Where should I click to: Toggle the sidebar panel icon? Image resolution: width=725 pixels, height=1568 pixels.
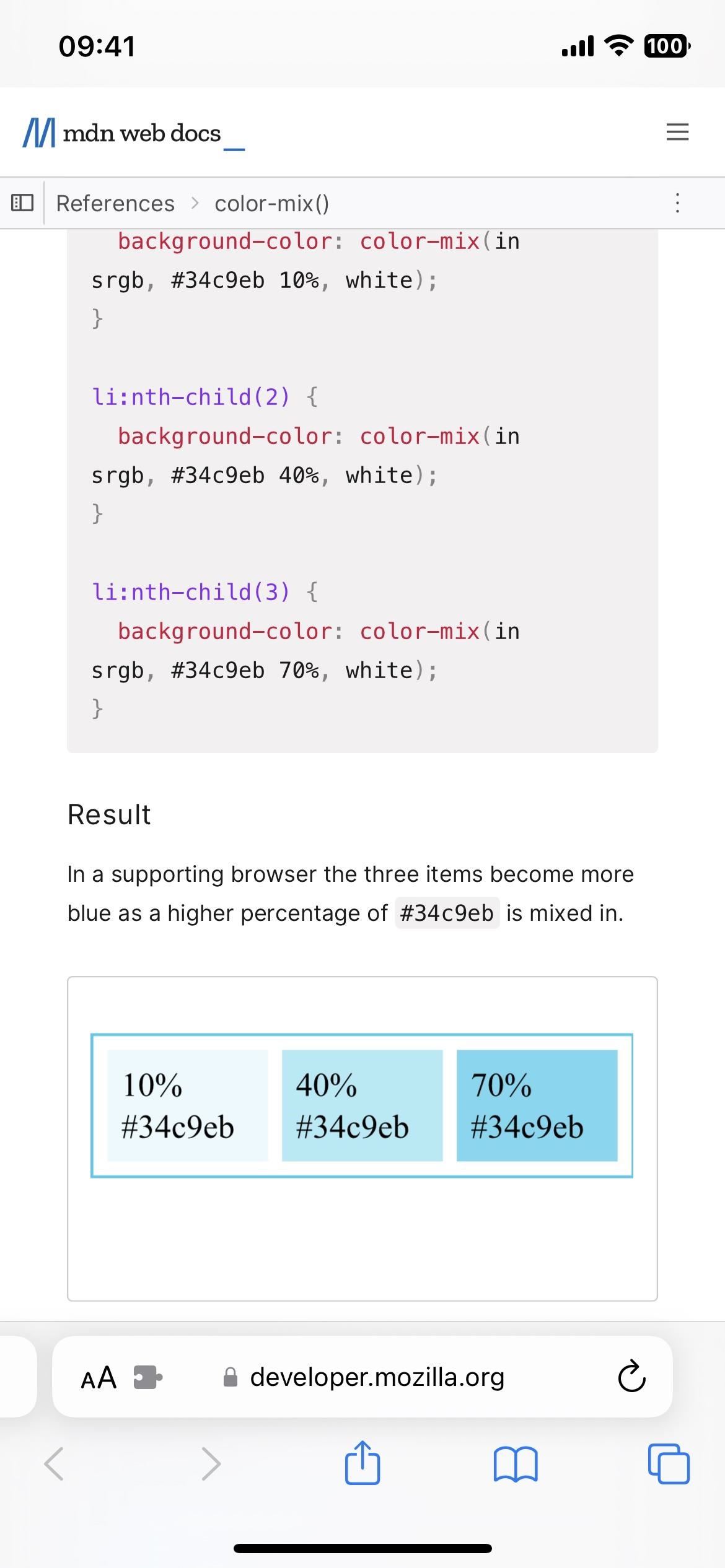pyautogui.click(x=22, y=203)
